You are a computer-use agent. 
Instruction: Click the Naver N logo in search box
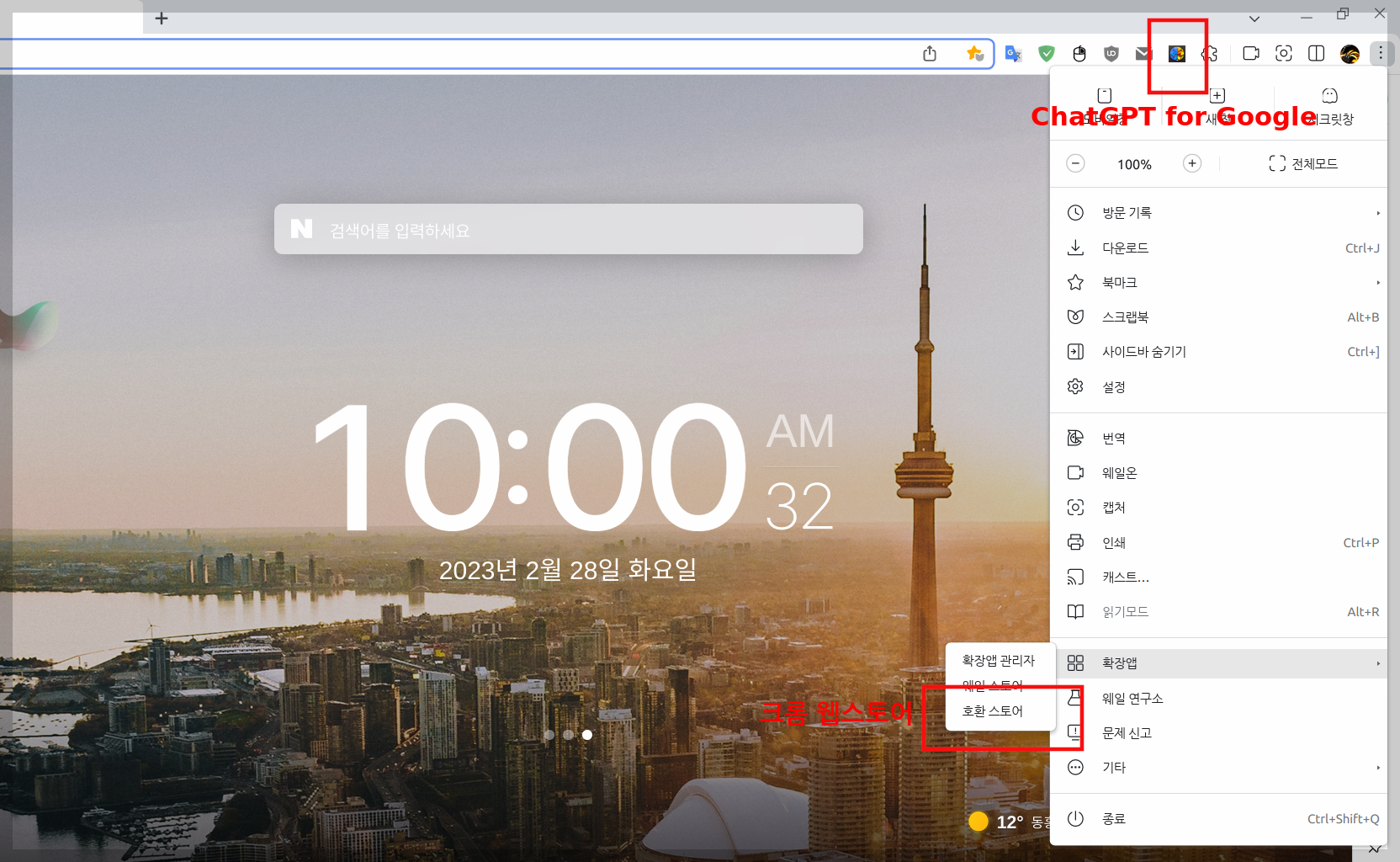[x=301, y=229]
